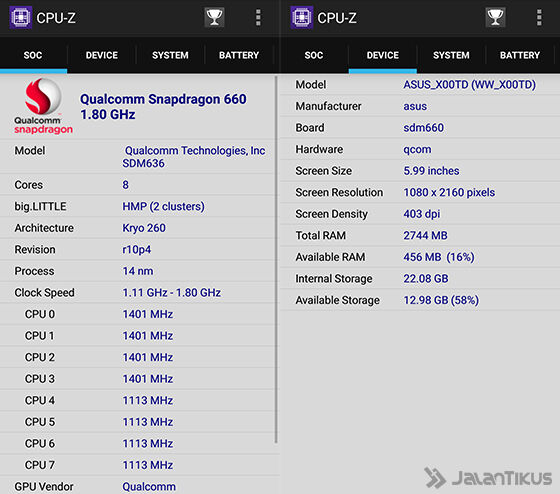Select the 'CPU 4' row label
The image size is (560, 494).
(40, 400)
